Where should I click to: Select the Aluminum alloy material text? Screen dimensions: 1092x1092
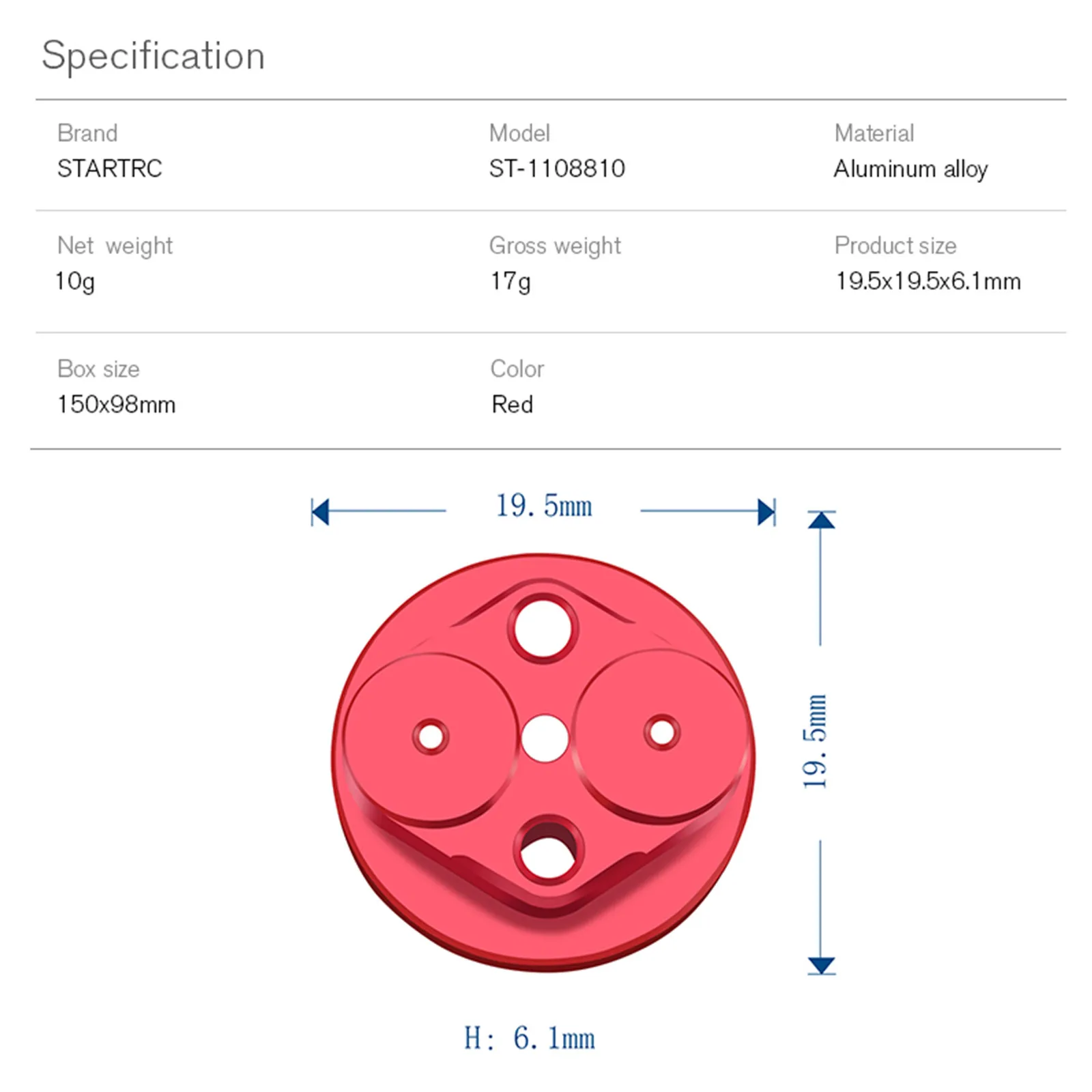coord(910,169)
